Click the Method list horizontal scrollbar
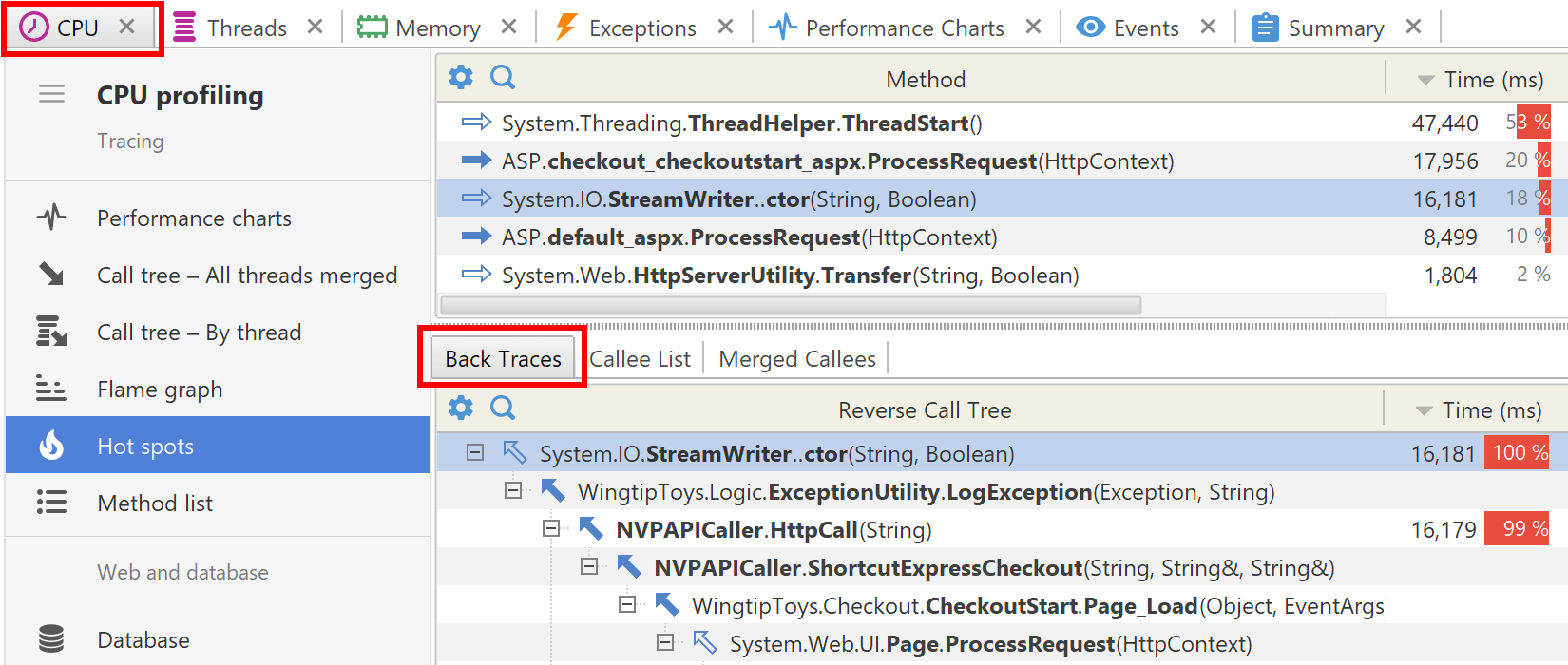 point(791,305)
